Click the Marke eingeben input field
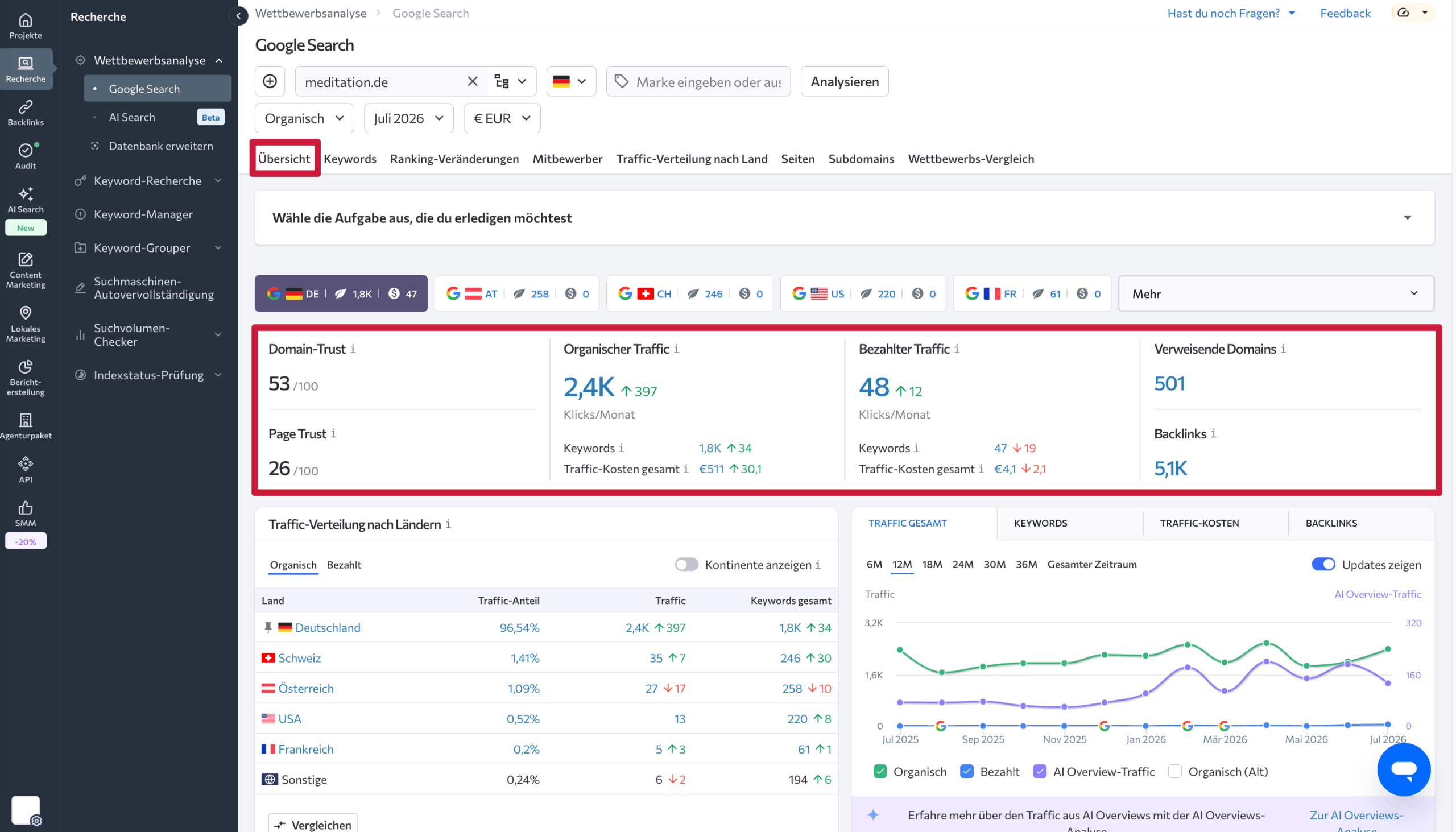The height and width of the screenshot is (832, 1456). (x=699, y=81)
